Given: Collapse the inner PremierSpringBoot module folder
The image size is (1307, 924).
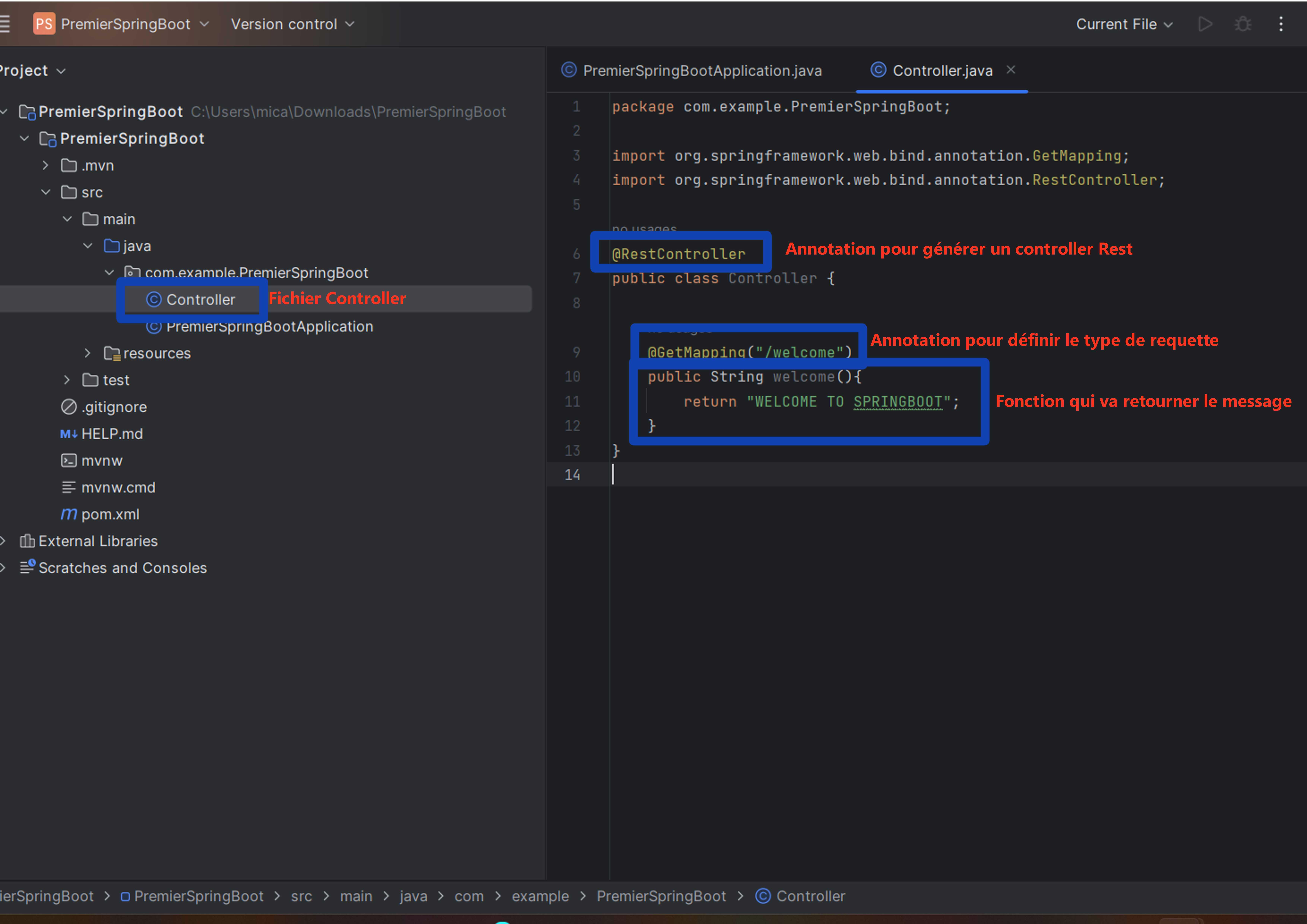Looking at the screenshot, I should [24, 138].
